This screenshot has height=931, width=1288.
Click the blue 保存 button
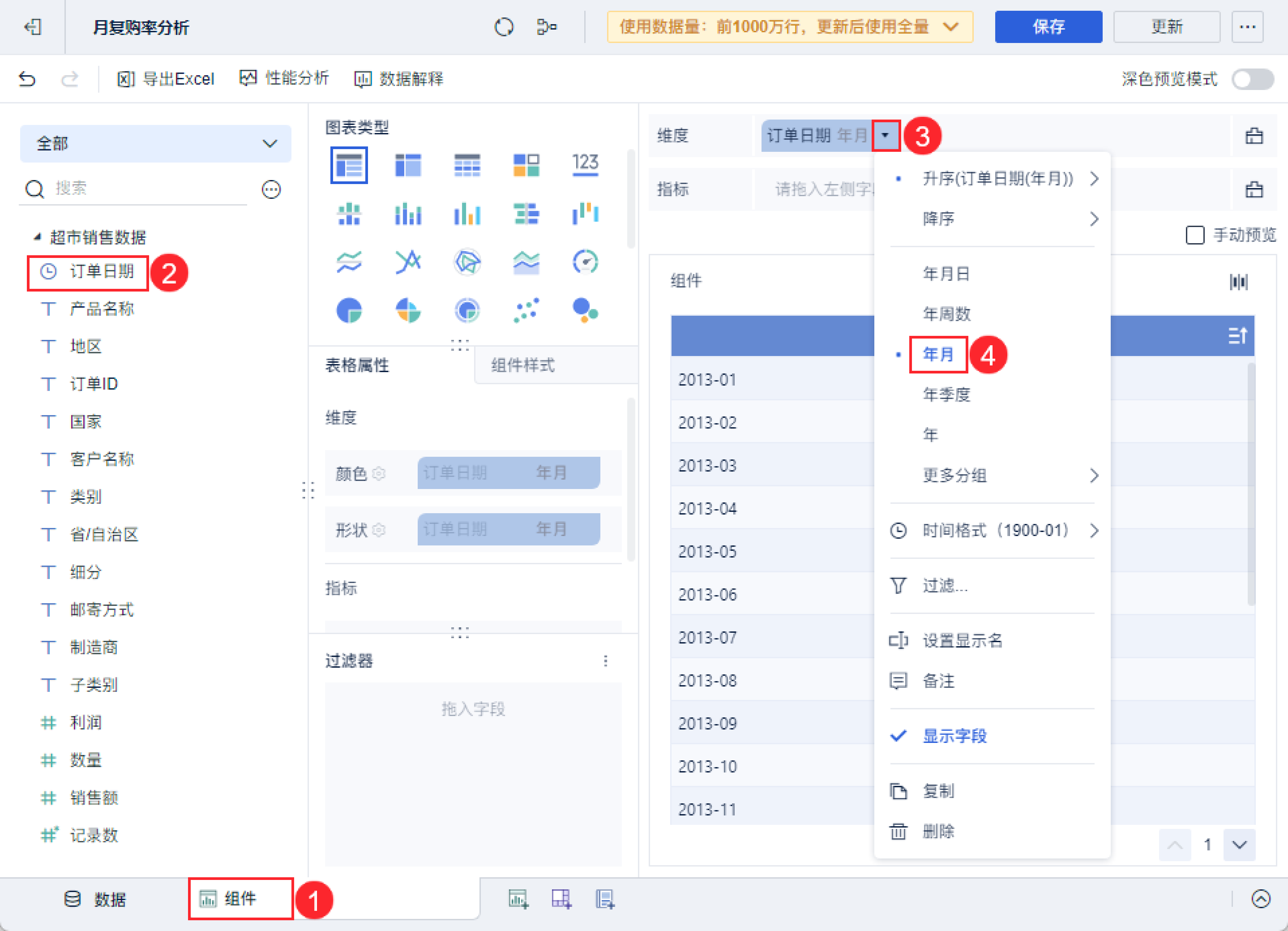[x=1048, y=27]
